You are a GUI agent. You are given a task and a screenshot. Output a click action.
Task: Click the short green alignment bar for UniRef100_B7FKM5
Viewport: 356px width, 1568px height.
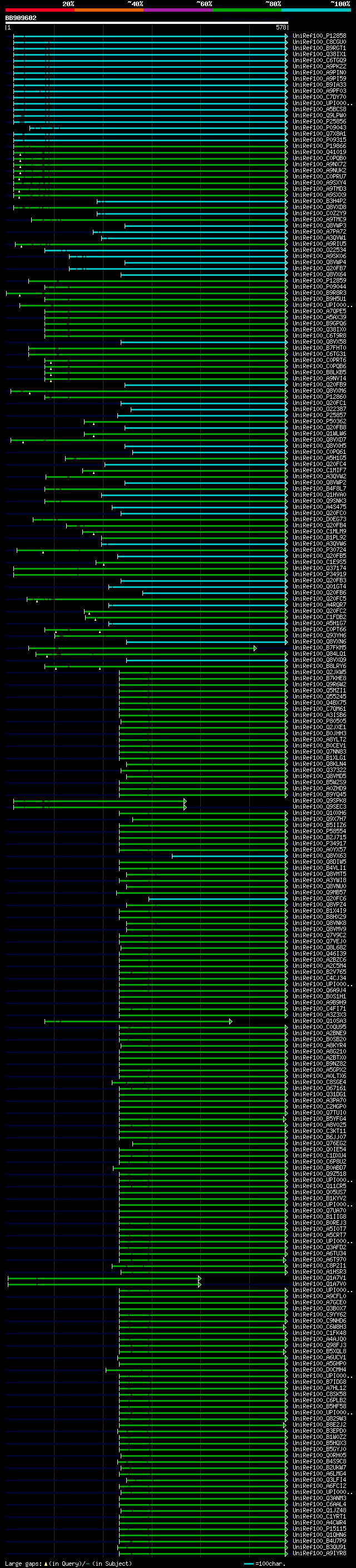pos(142,648)
